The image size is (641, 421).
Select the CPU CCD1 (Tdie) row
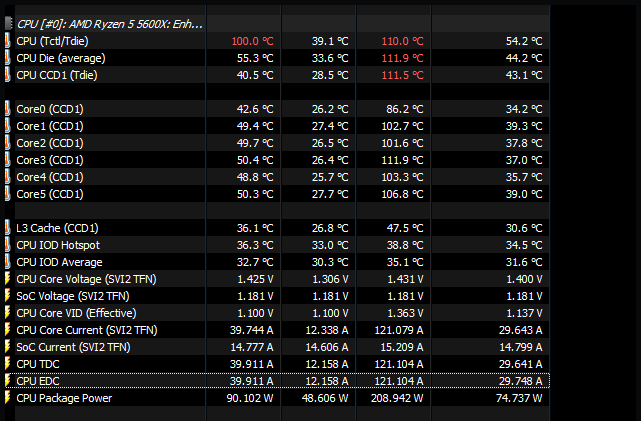(277, 75)
